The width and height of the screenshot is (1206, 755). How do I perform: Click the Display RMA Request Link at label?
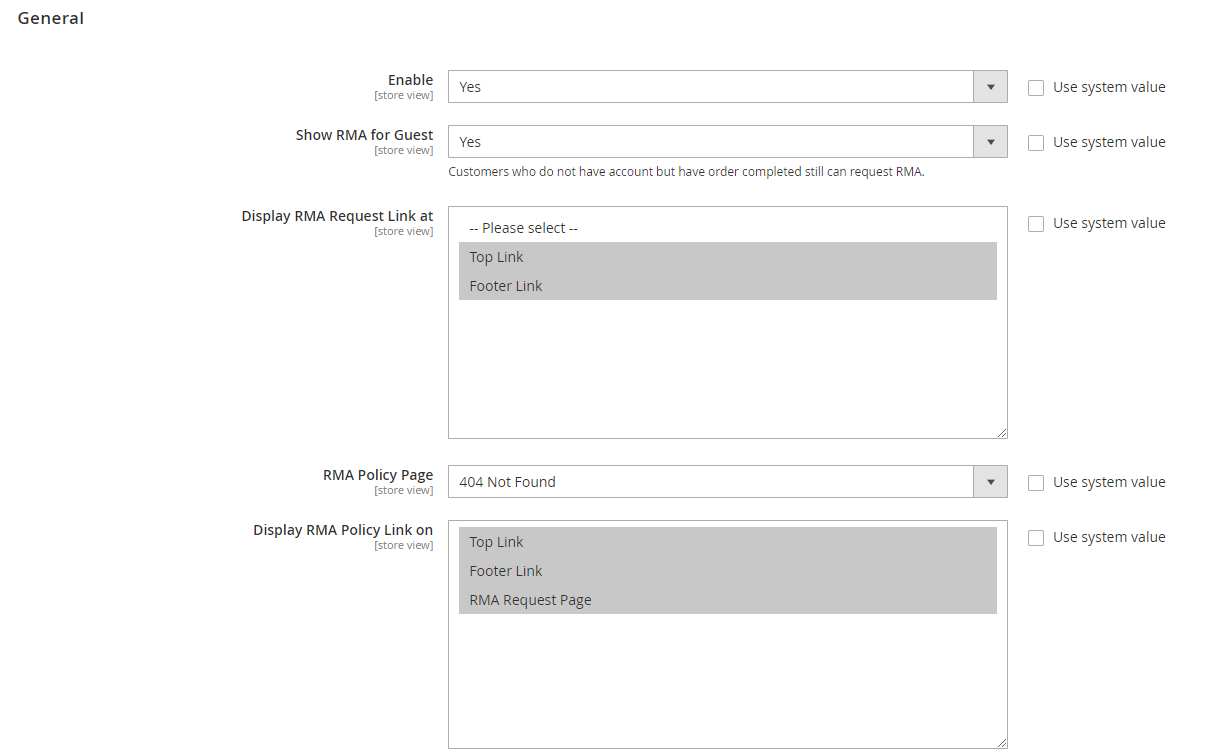pyautogui.click(x=337, y=216)
